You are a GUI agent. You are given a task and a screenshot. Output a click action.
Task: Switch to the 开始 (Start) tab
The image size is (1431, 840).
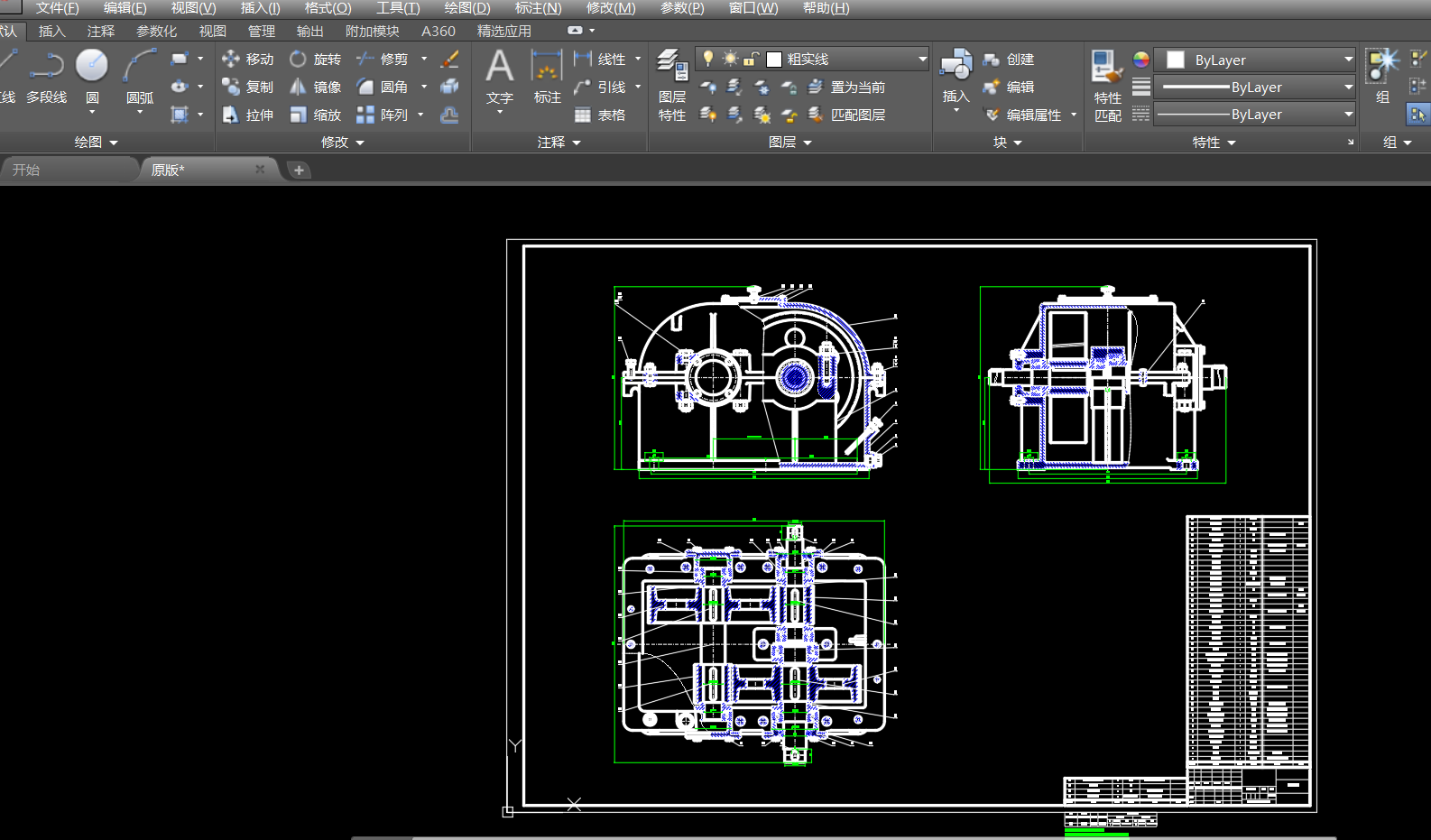(26, 170)
